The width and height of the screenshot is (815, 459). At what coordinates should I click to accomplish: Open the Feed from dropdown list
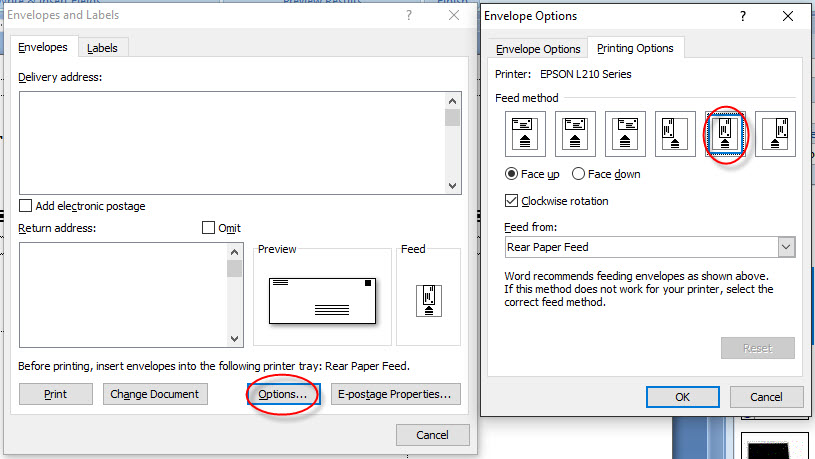tap(786, 247)
